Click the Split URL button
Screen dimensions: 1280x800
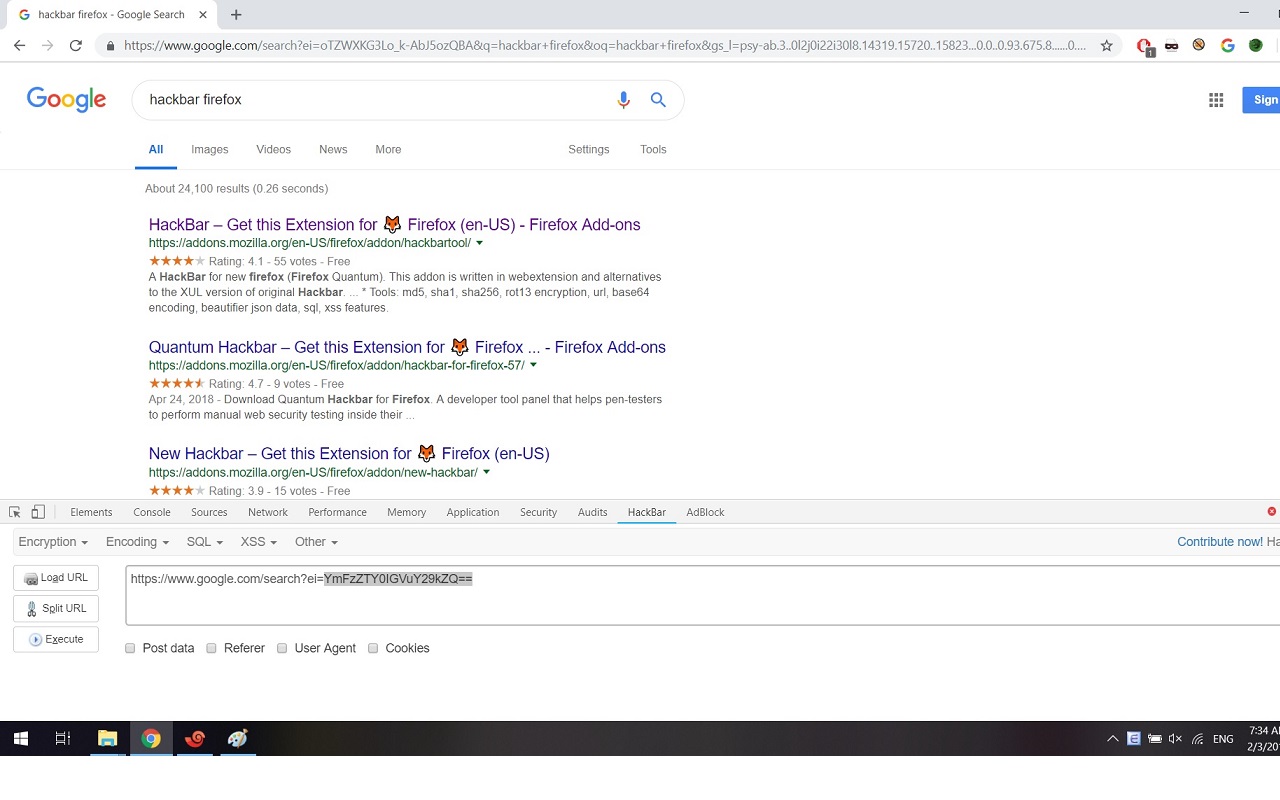click(x=56, y=608)
